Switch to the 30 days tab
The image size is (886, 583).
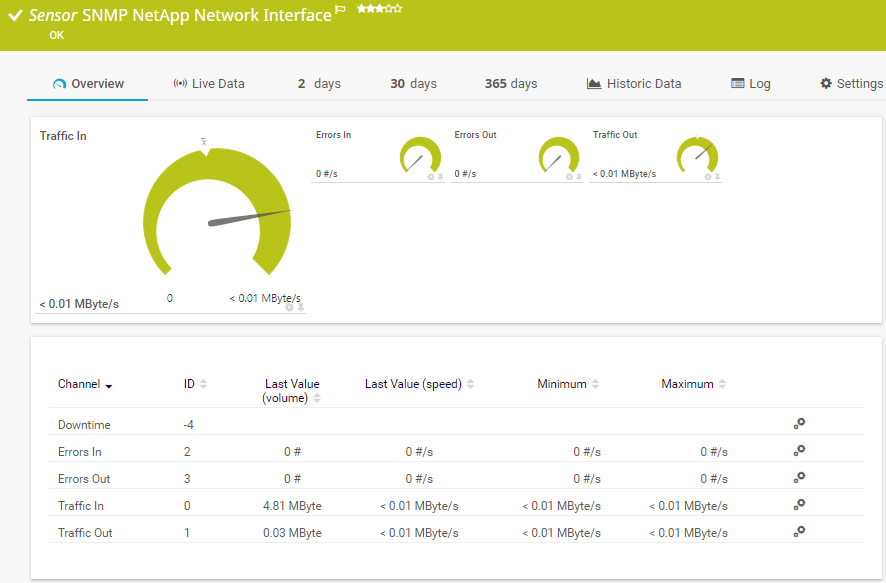coord(413,84)
